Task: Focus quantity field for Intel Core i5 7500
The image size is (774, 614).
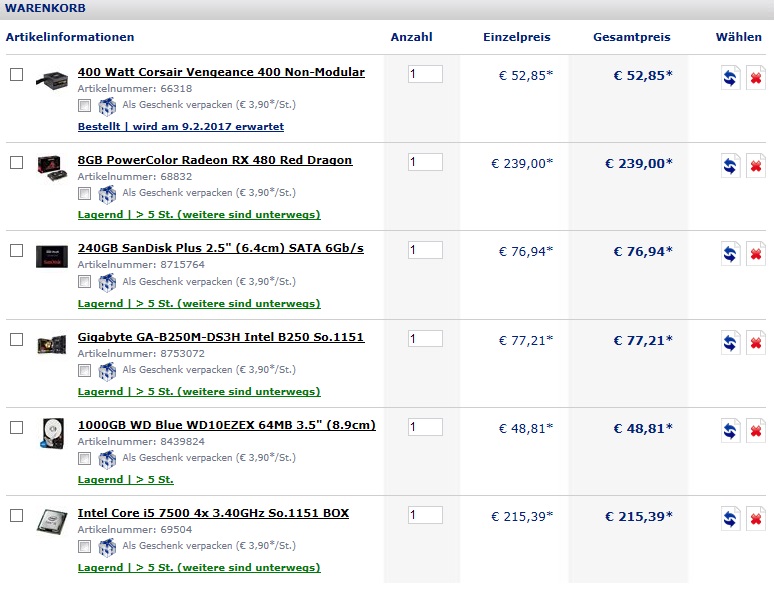Action: pos(425,515)
